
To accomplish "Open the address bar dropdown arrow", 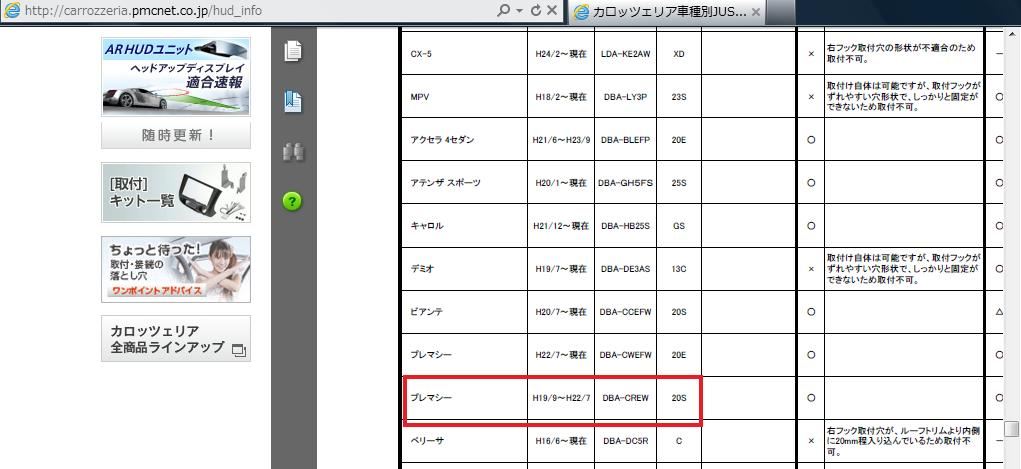I will point(519,11).
